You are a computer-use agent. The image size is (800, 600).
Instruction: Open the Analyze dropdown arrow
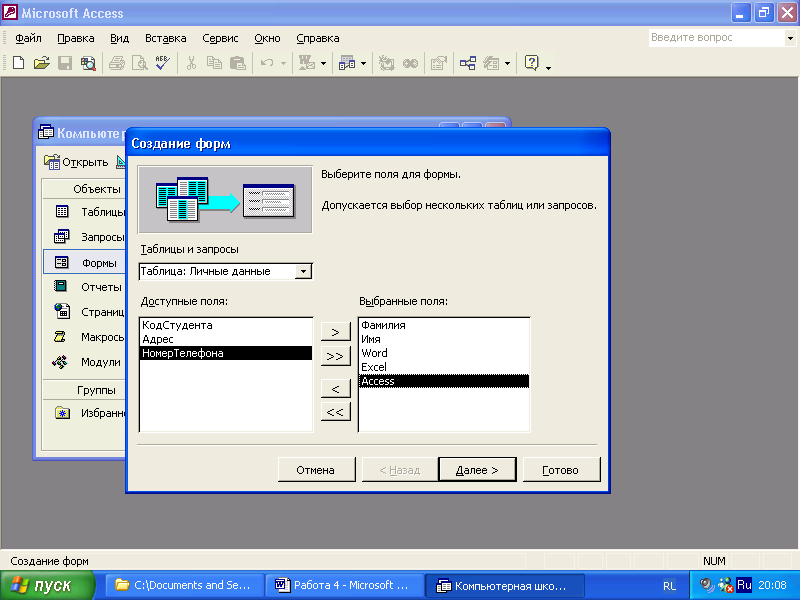[x=363, y=64]
